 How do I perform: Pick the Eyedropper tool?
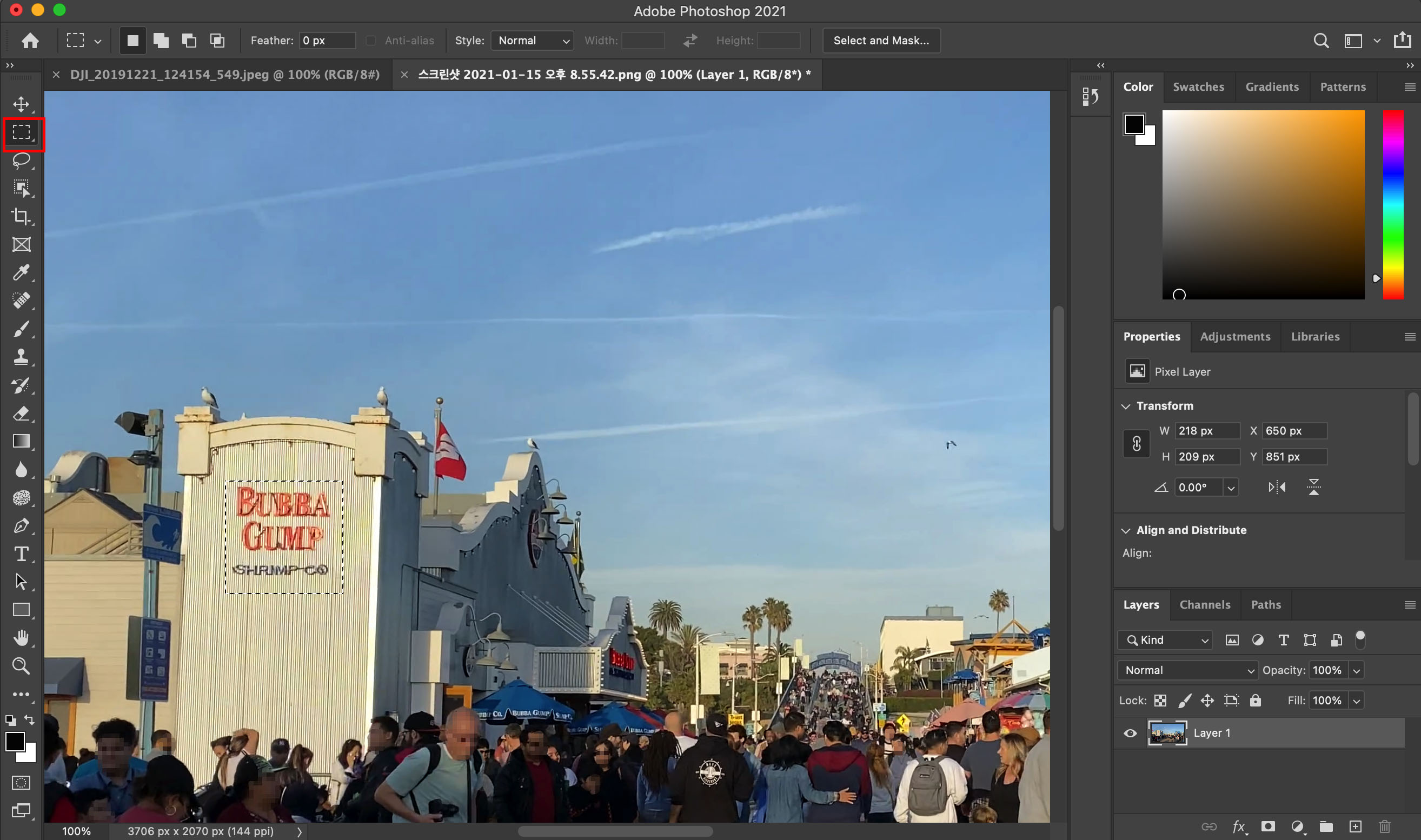[x=21, y=273]
